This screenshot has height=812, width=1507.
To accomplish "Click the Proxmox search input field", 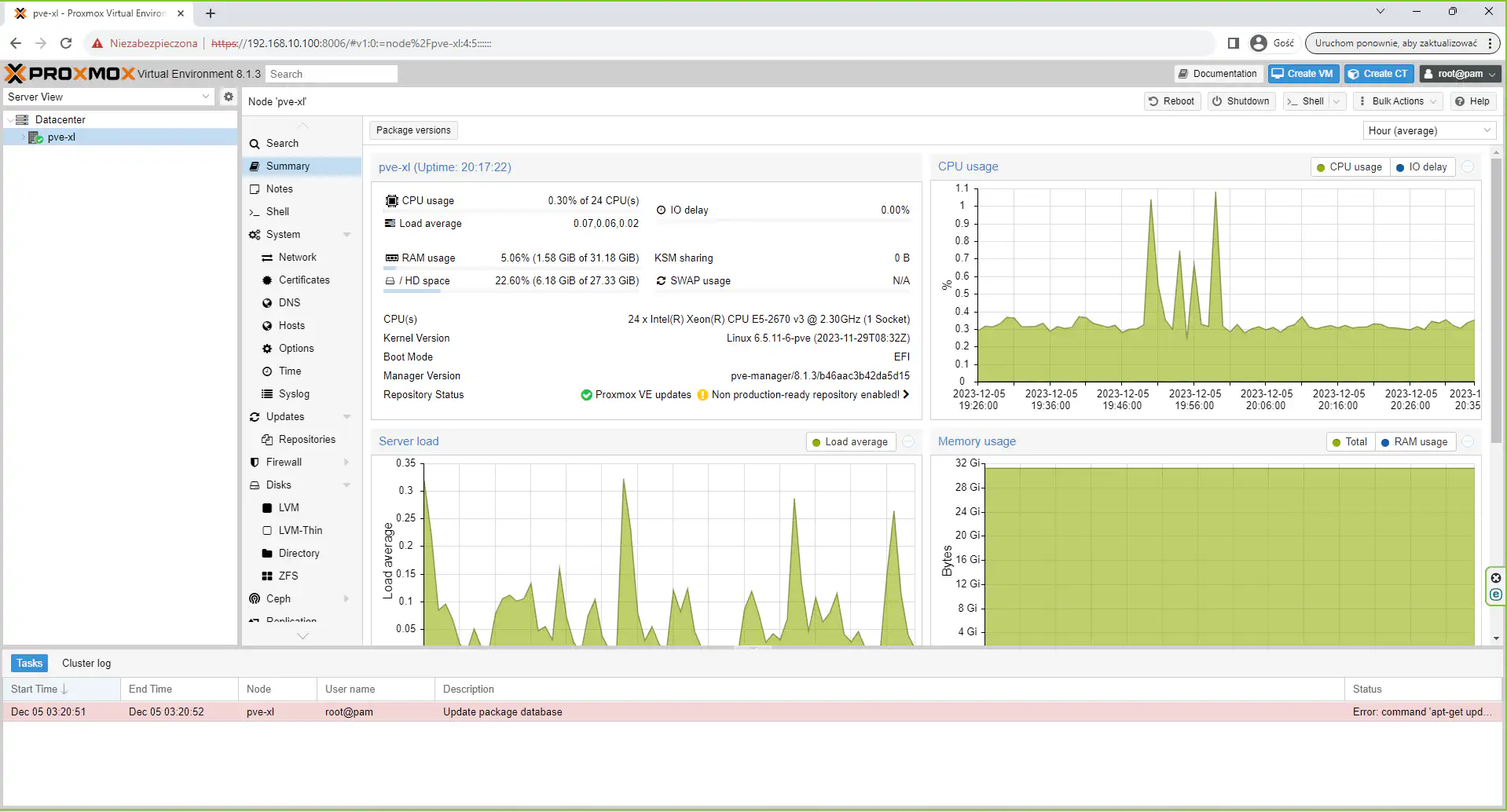I will tap(331, 74).
